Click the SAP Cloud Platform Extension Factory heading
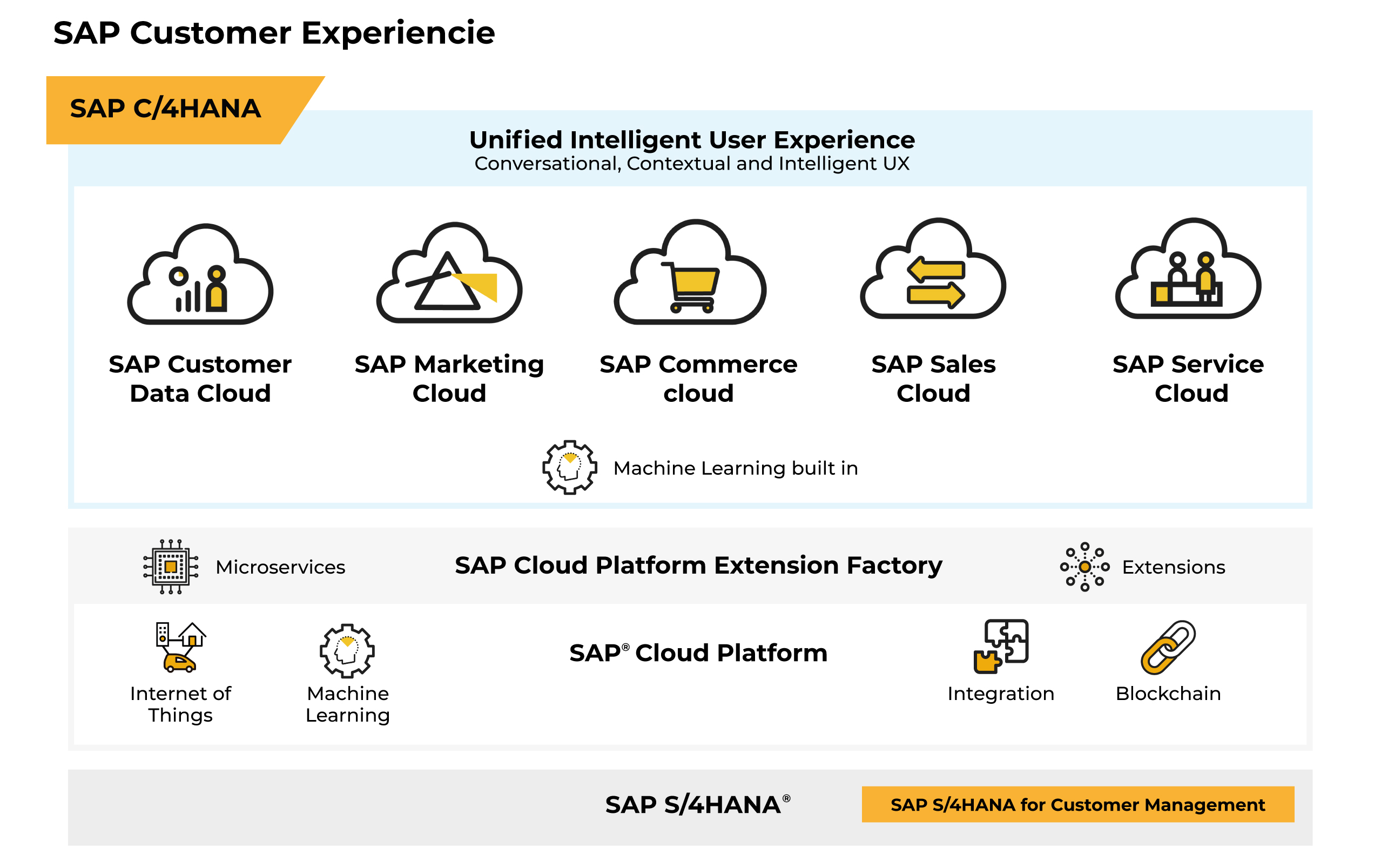 pyautogui.click(x=698, y=565)
